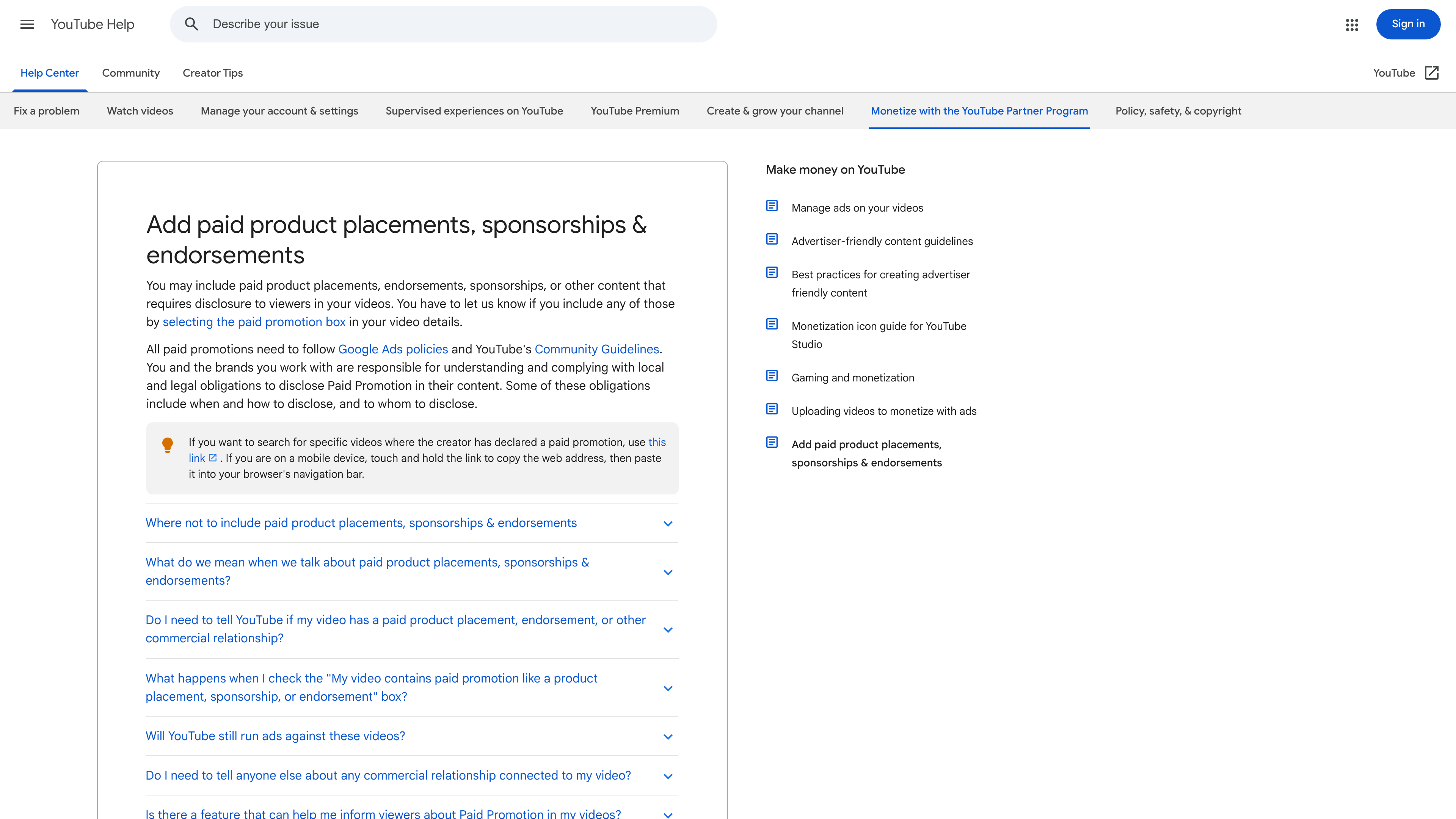Follow the Google Ads policies link
This screenshot has width=1456, height=819.
(x=393, y=349)
